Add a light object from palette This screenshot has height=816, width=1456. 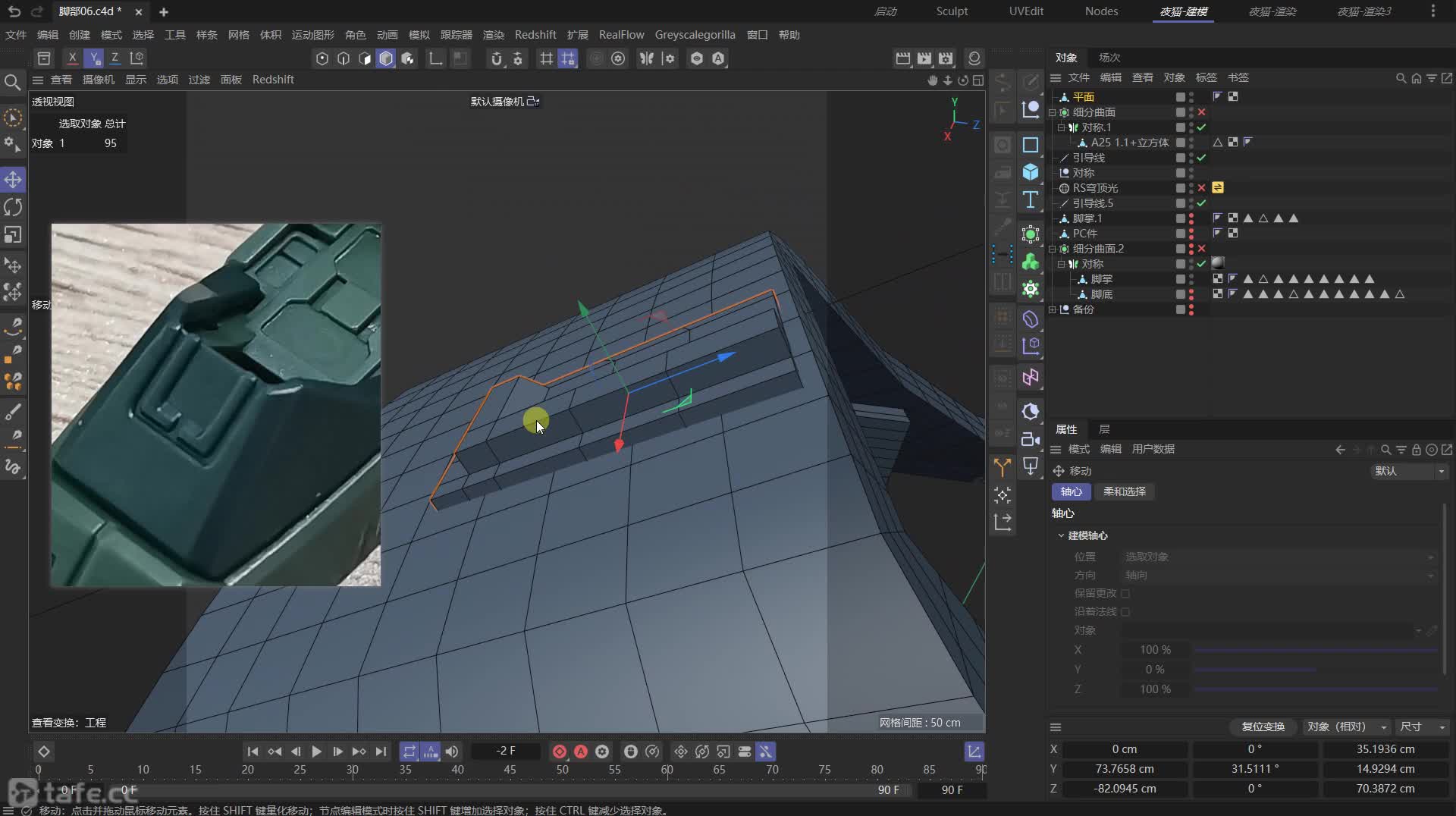tap(1030, 466)
